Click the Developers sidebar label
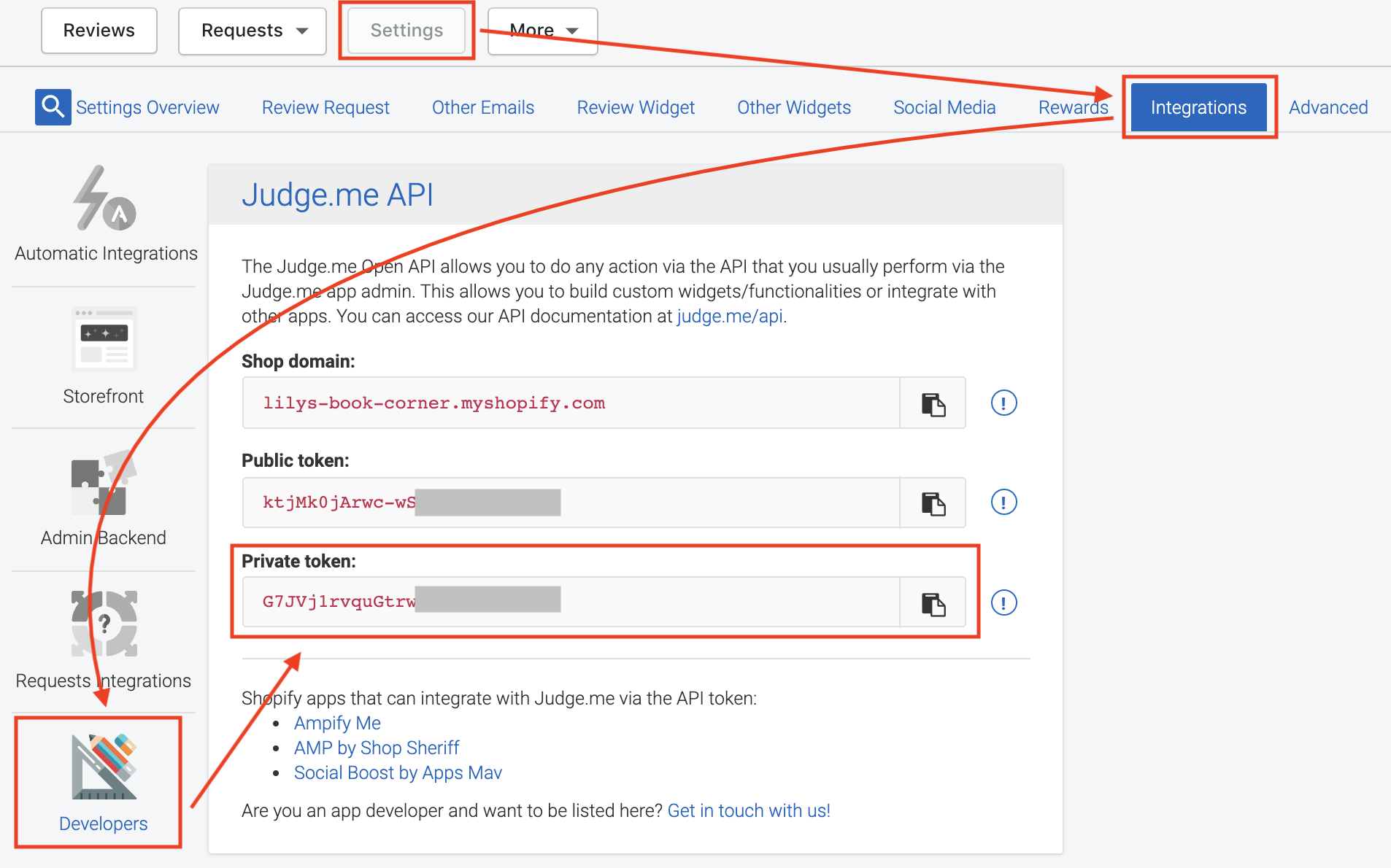This screenshot has width=1391, height=868. point(104,824)
